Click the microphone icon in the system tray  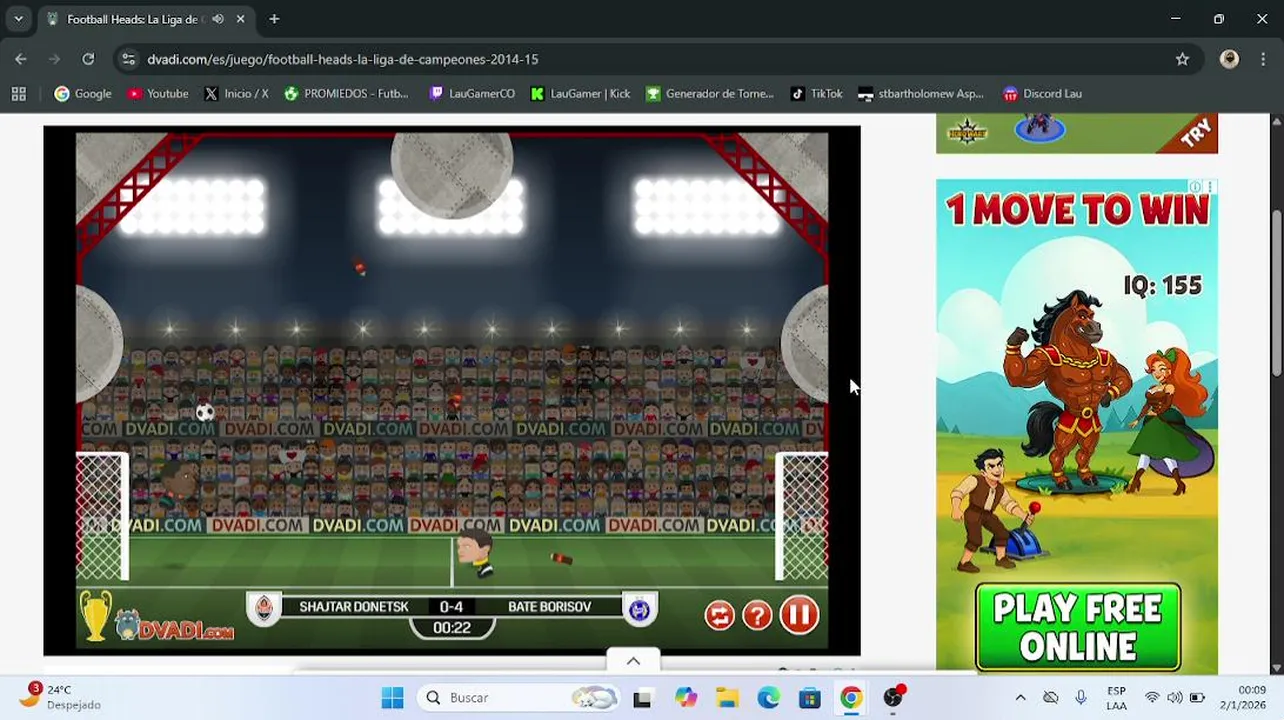click(1080, 697)
